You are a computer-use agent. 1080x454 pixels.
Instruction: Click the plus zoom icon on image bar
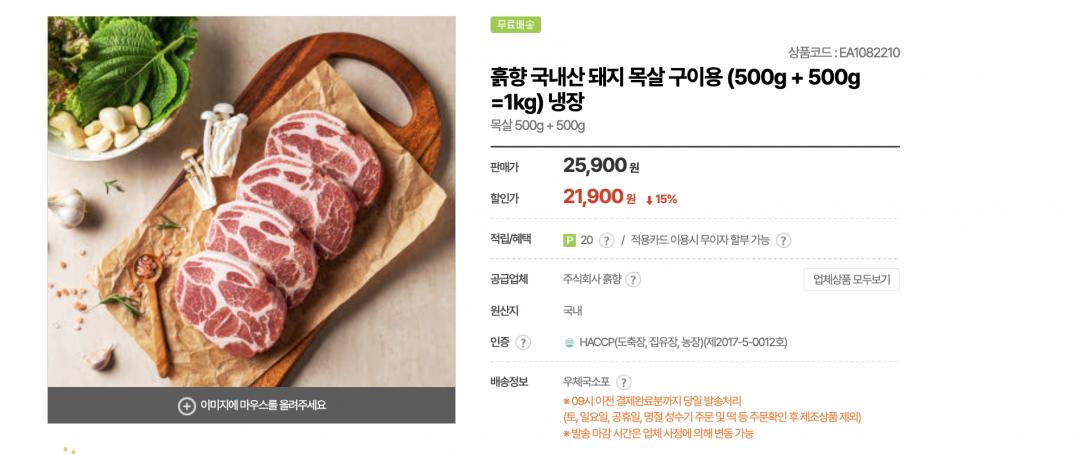click(186, 405)
